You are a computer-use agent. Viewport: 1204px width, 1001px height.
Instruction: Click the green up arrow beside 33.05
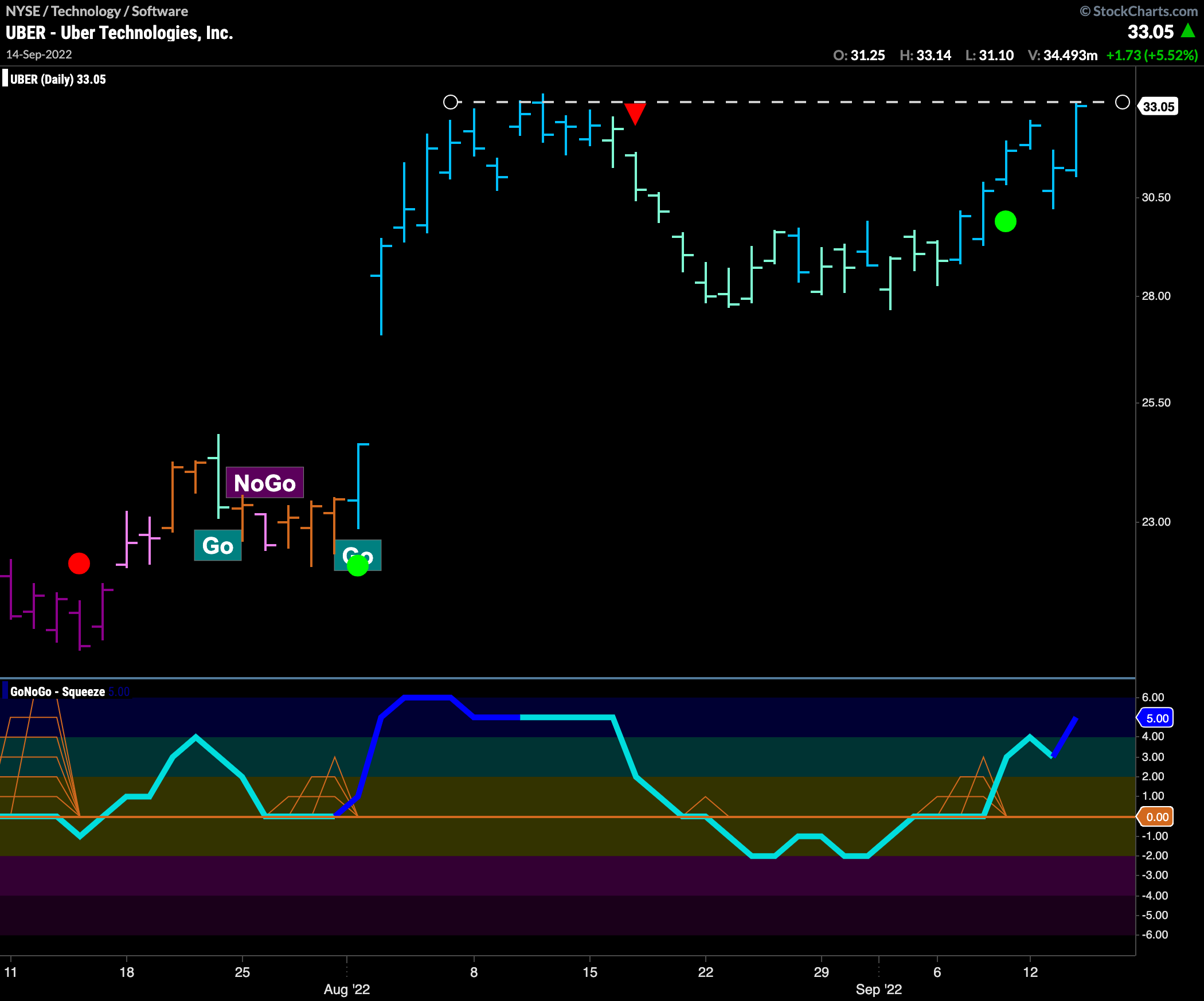[1187, 30]
